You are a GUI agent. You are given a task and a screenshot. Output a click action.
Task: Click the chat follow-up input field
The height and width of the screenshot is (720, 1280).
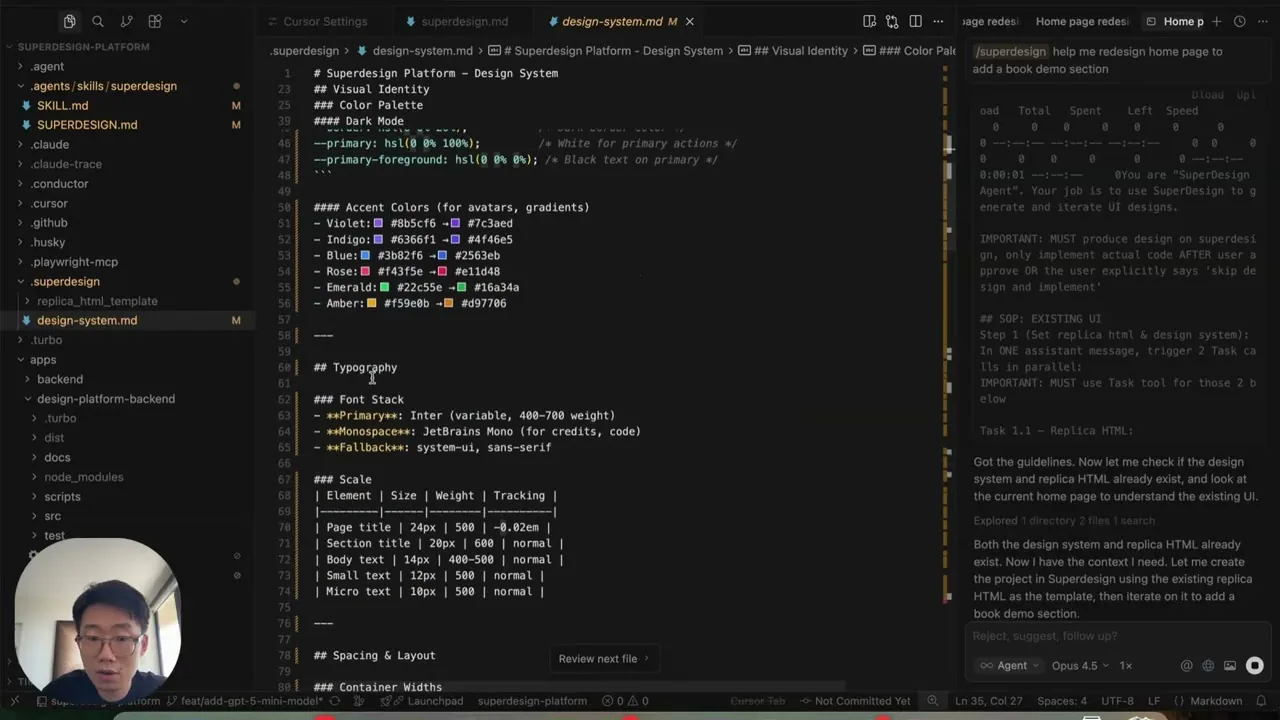(x=1116, y=636)
